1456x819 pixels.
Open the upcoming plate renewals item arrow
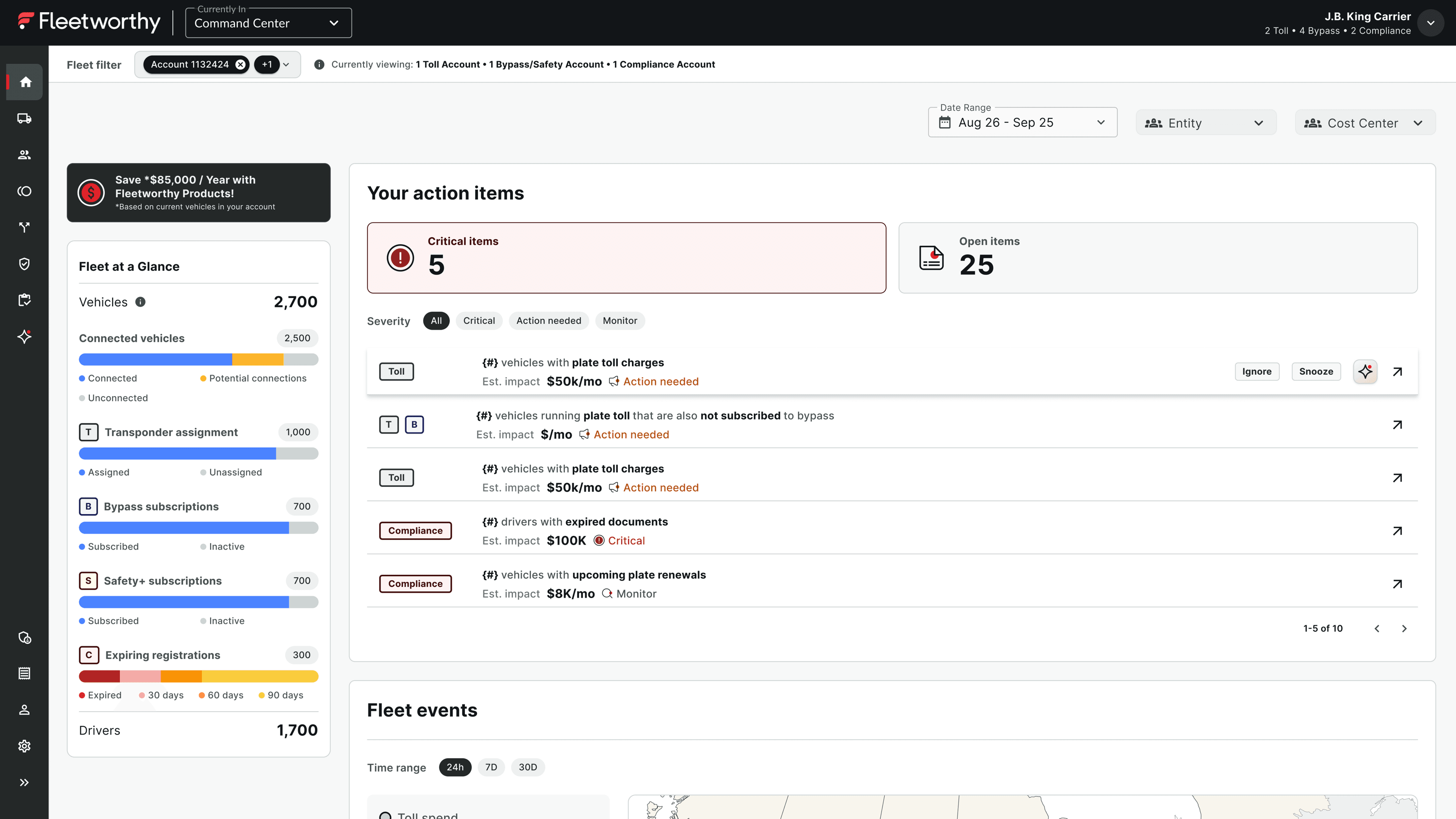[1397, 584]
